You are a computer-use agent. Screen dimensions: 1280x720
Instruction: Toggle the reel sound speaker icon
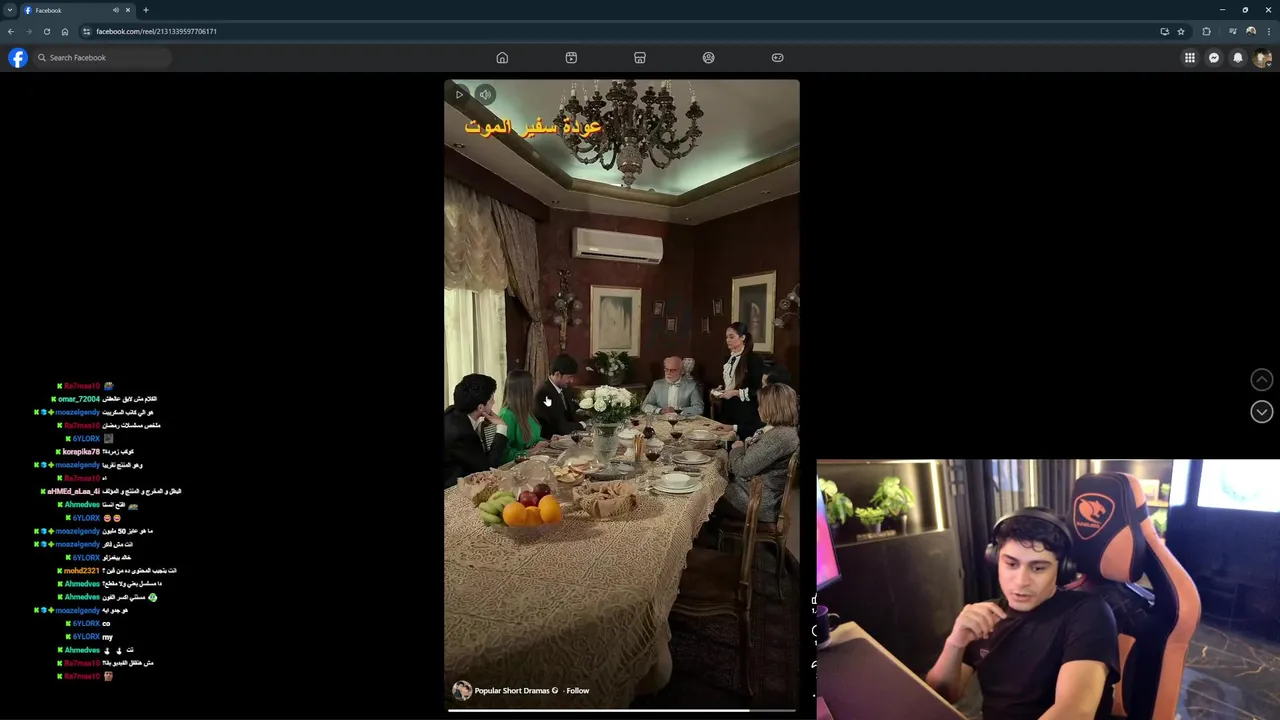pyautogui.click(x=485, y=95)
